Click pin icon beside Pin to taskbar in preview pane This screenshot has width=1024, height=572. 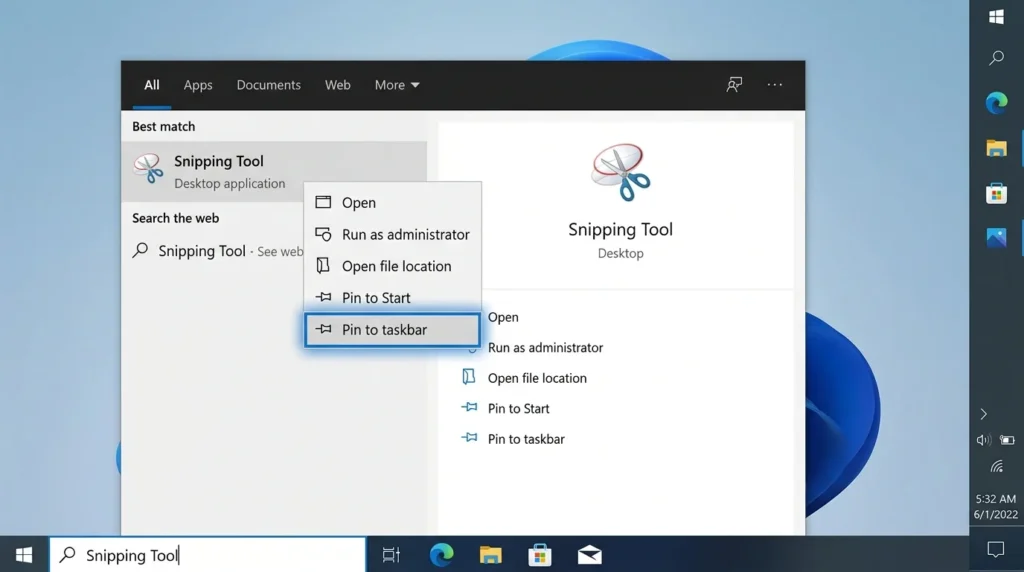coord(469,438)
